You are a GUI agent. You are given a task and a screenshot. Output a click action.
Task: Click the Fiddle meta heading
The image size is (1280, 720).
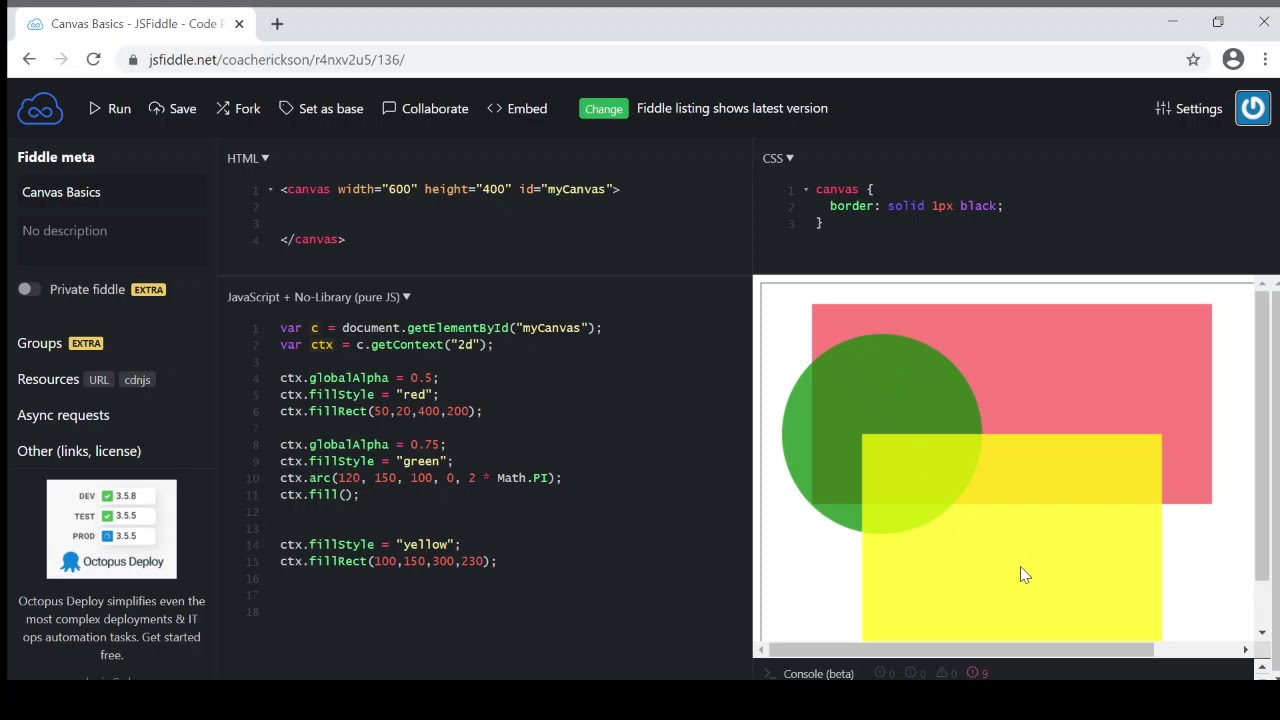(x=56, y=157)
